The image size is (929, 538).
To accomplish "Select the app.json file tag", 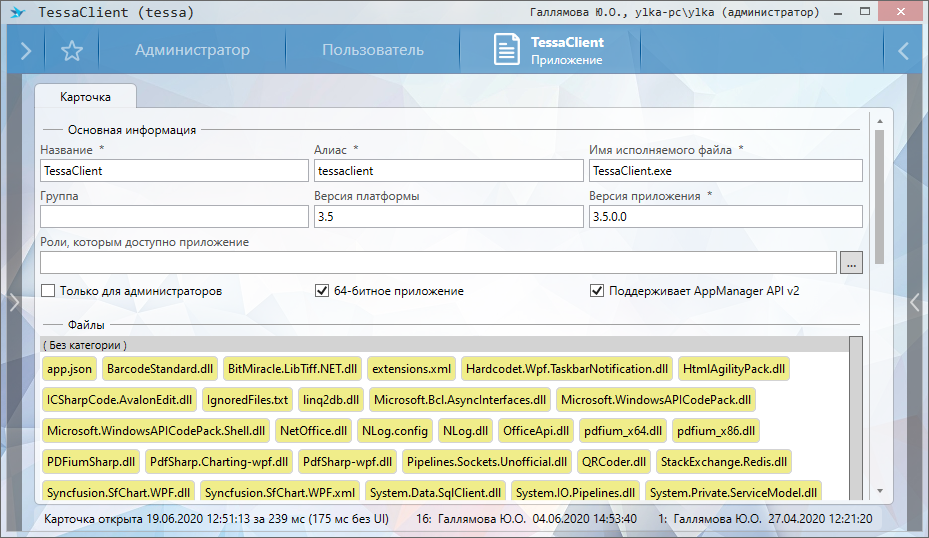I will (69, 369).
